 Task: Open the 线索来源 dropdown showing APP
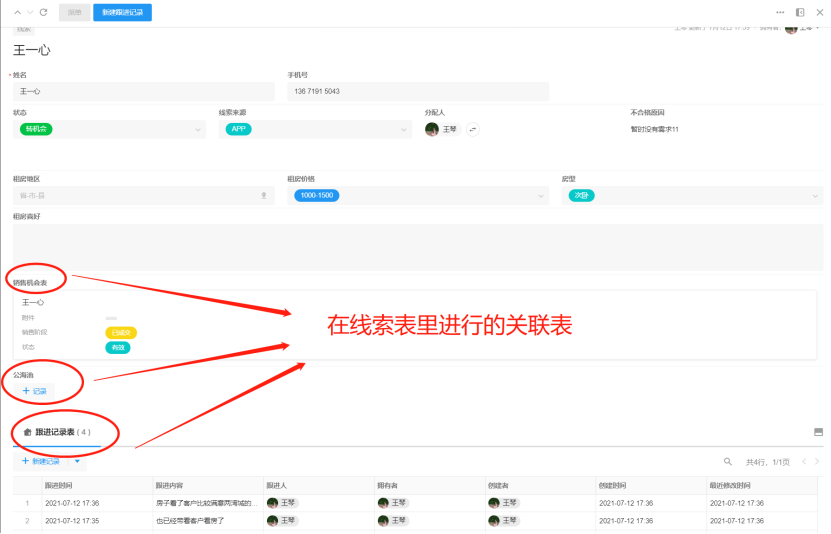click(x=315, y=129)
